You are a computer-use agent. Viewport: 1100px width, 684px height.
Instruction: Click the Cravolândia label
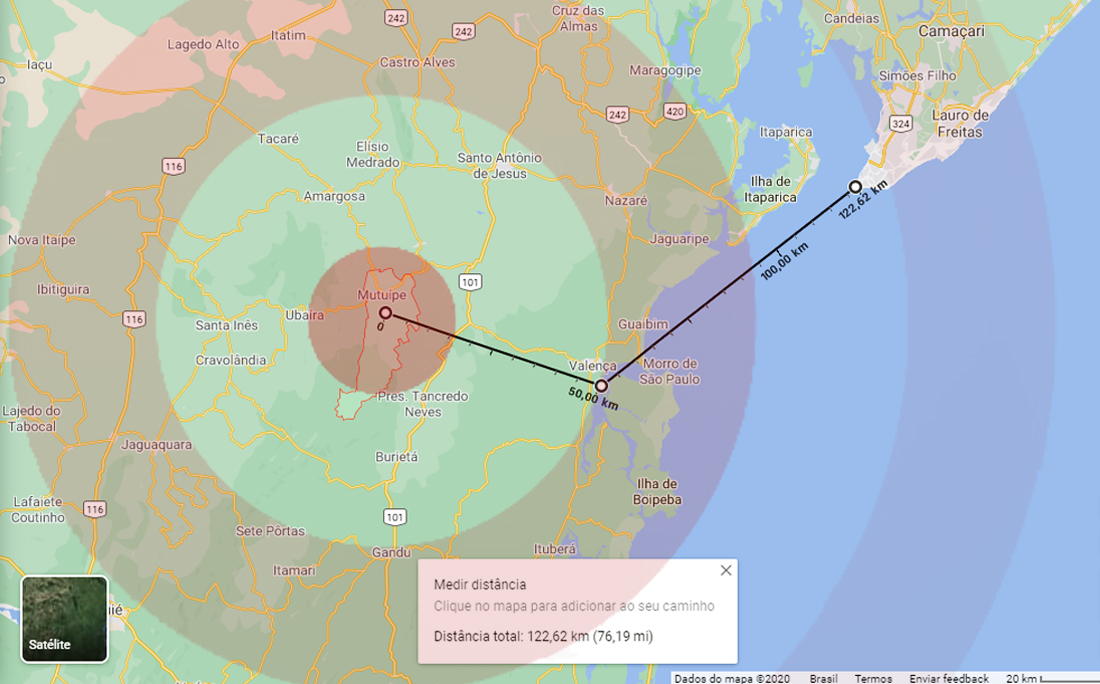(231, 361)
